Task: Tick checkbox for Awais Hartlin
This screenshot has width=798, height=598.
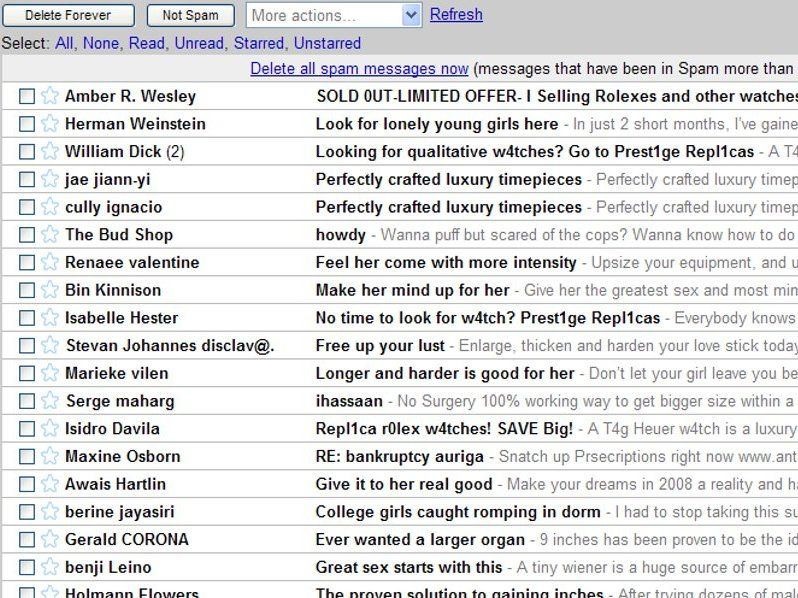Action: 26,484
